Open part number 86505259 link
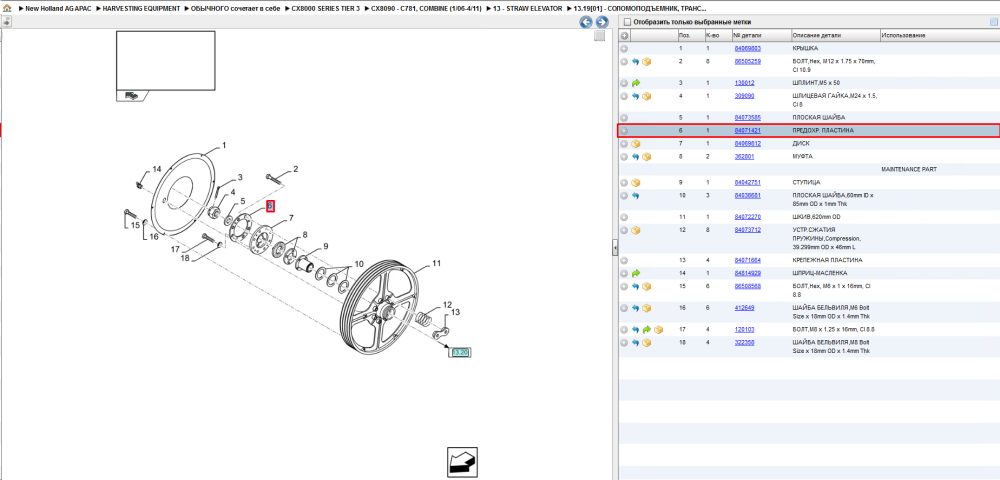The image size is (1000, 480). pos(747,62)
